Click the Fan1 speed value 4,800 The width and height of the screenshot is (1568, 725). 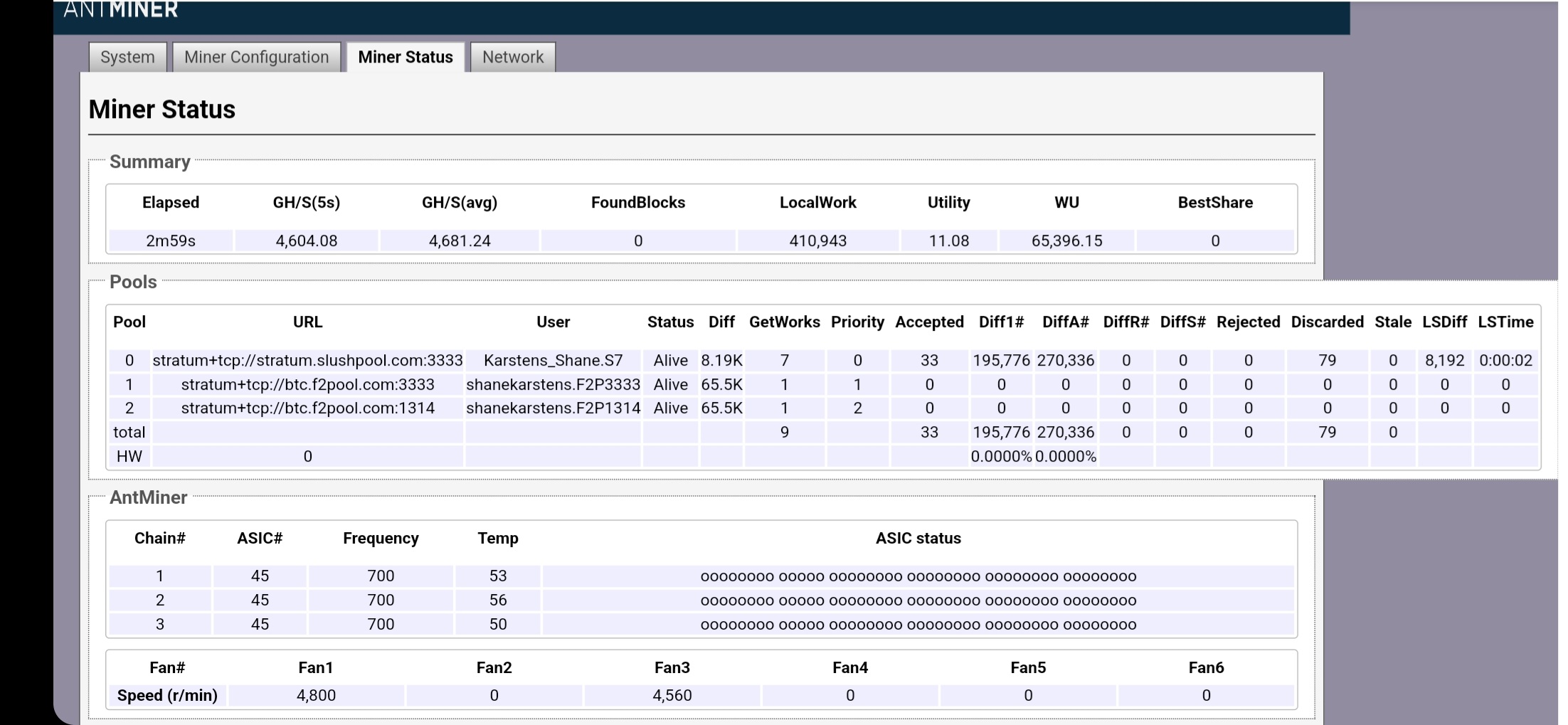click(316, 696)
